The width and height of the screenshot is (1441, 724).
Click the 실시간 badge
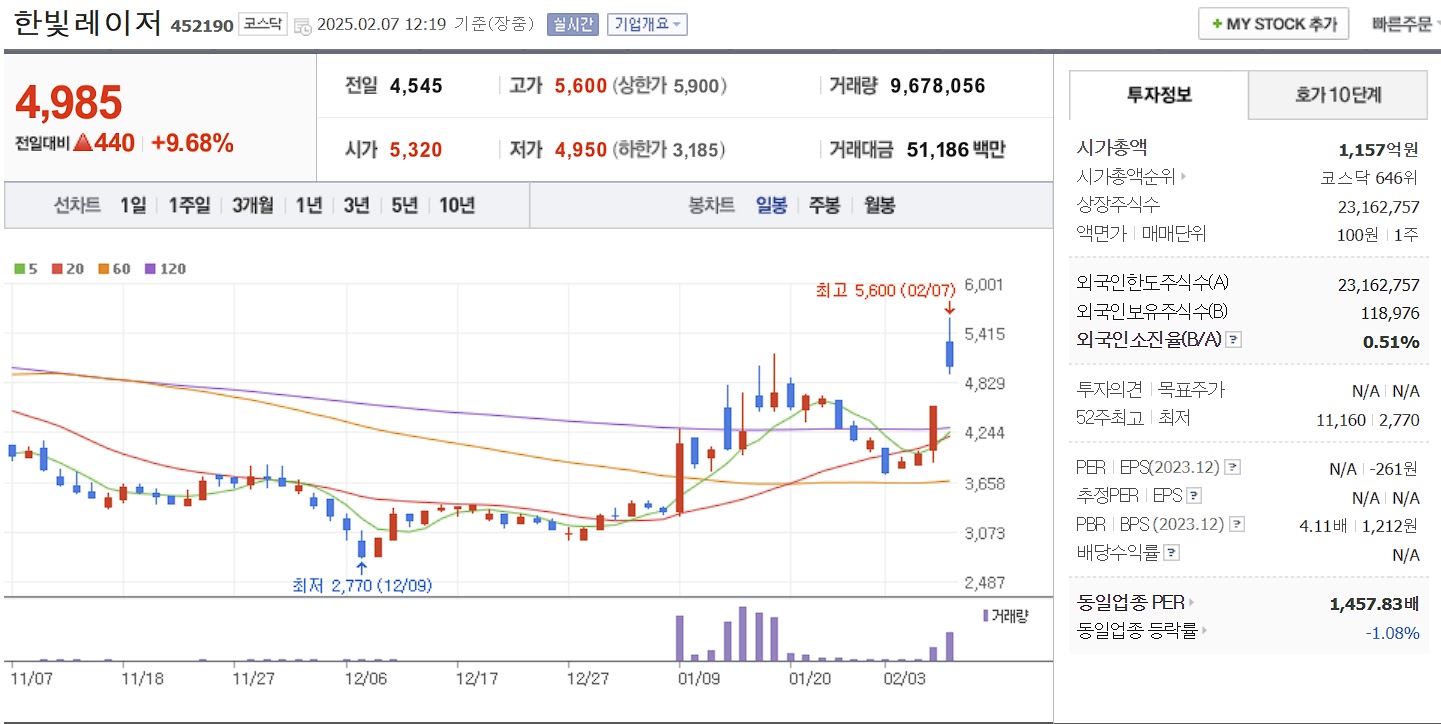(572, 24)
